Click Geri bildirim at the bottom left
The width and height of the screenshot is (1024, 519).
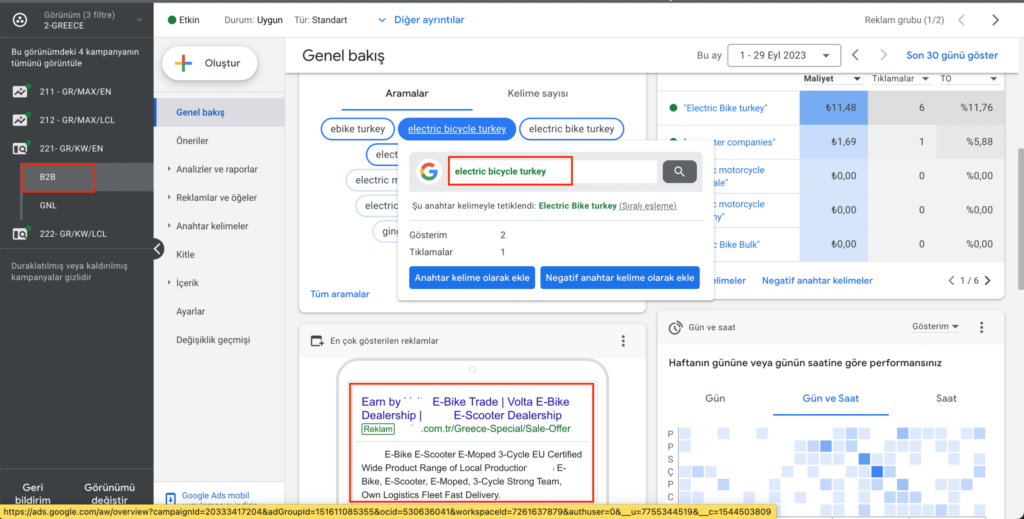coord(33,494)
